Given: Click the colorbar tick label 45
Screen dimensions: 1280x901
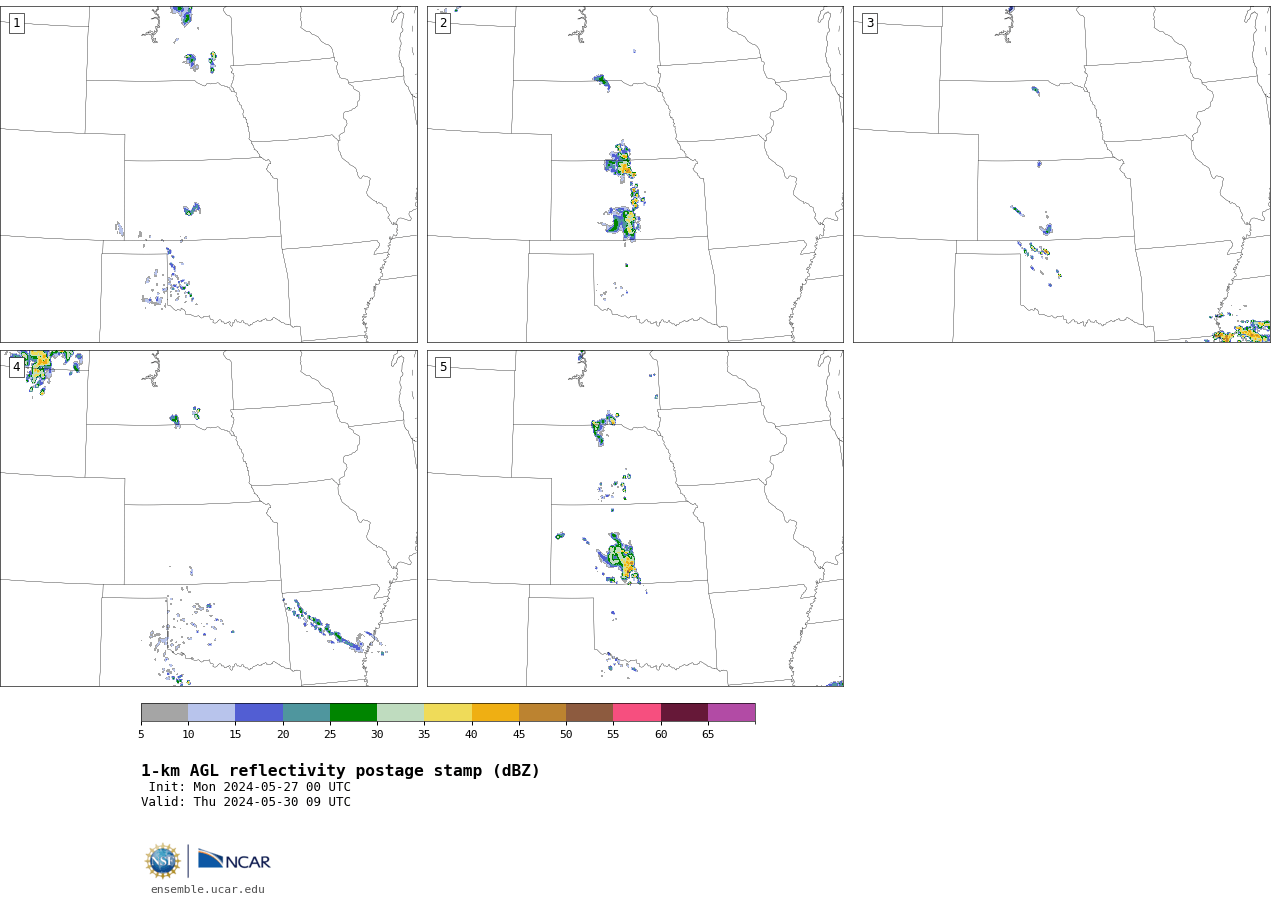Looking at the screenshot, I should 519,735.
